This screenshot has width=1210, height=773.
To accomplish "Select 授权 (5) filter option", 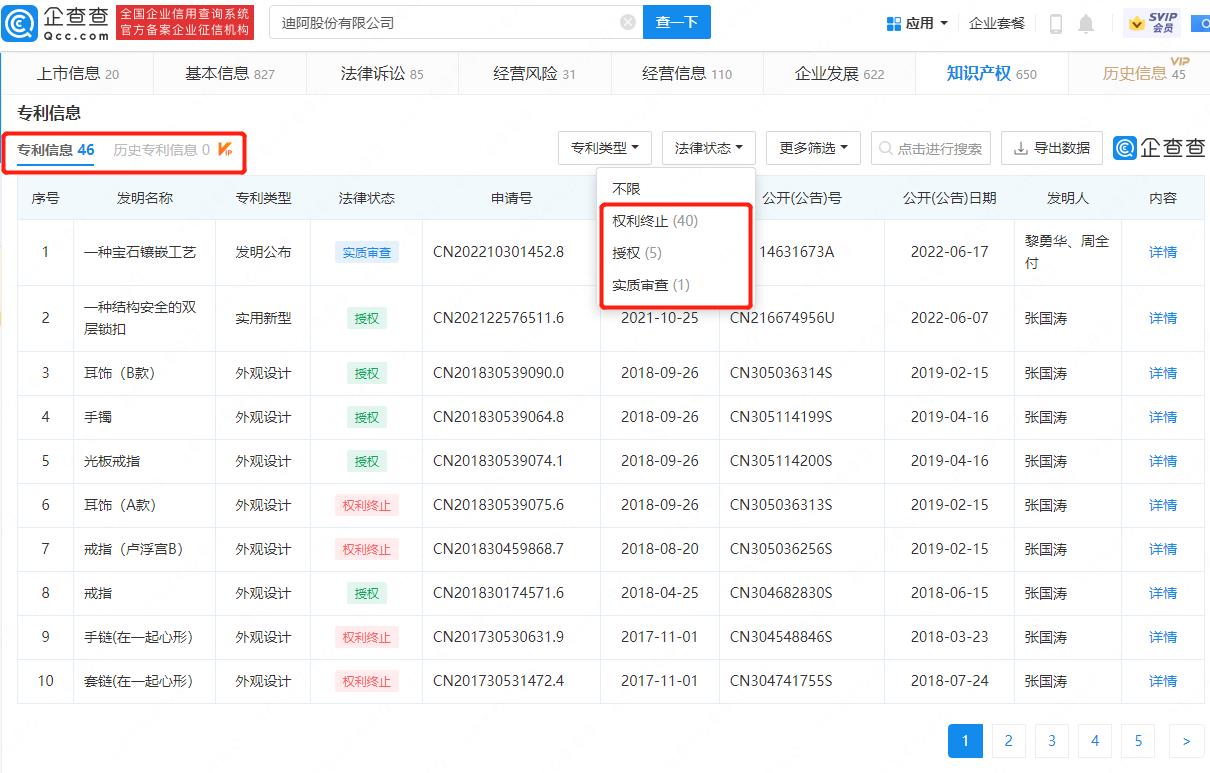I will 637,253.
